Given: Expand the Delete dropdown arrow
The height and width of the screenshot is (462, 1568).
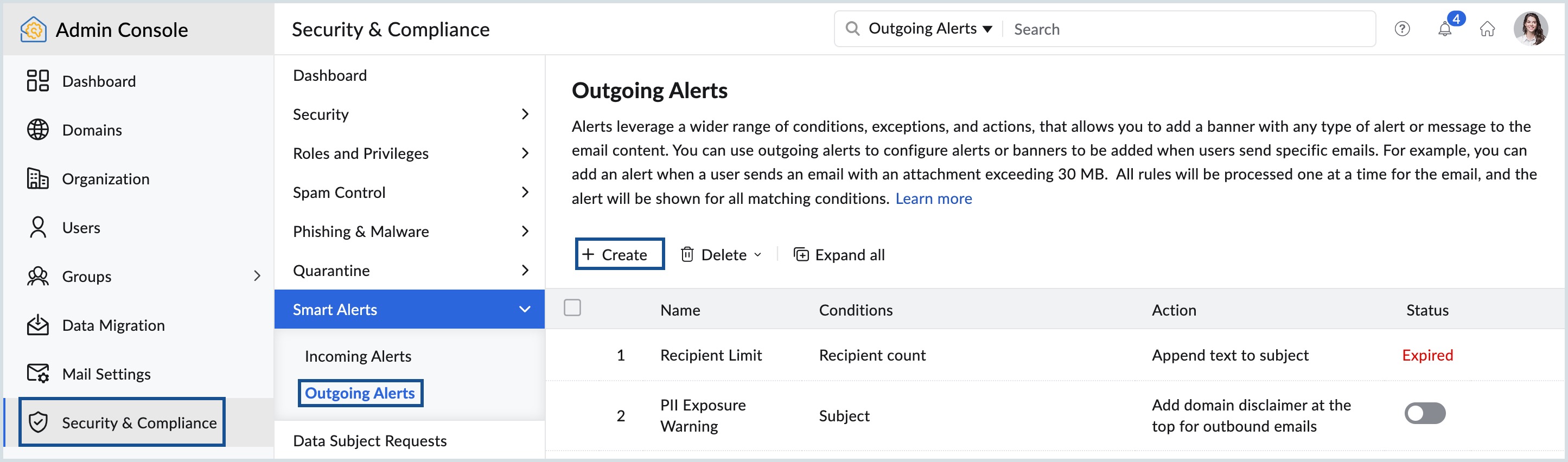Looking at the screenshot, I should point(757,254).
